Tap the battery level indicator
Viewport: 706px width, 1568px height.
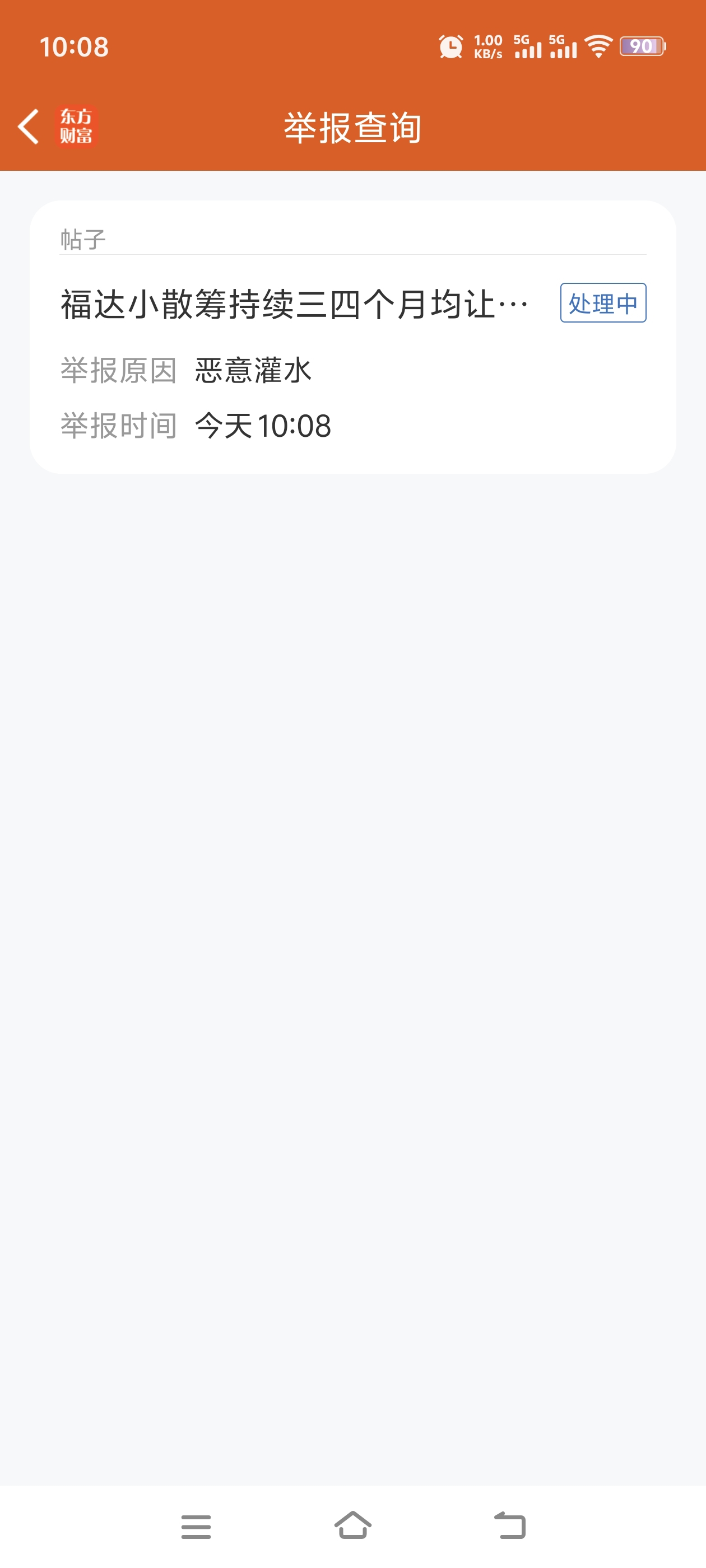coord(642,47)
